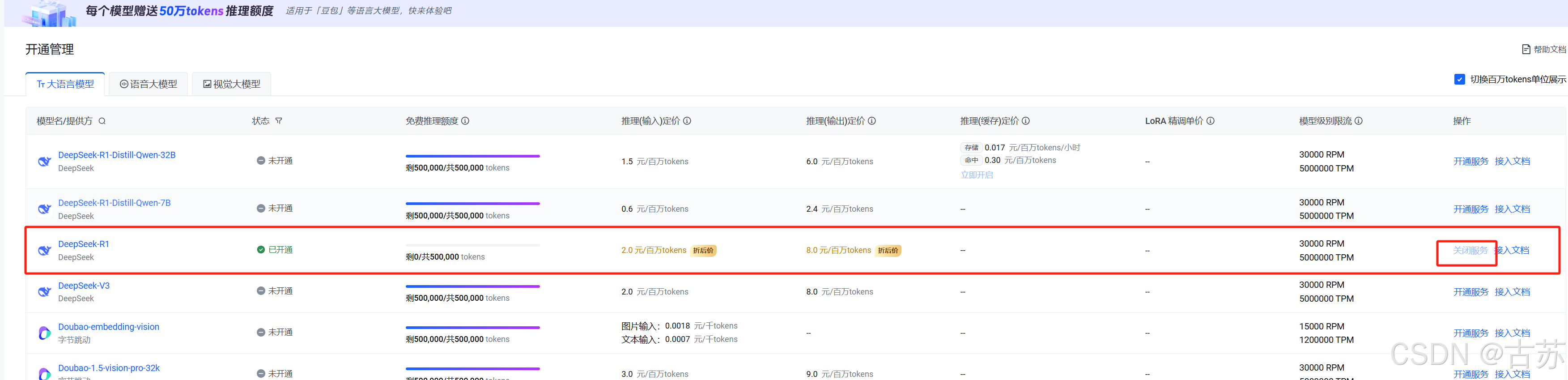This screenshot has width=1568, height=380.
Task: Show info for 推理(缓存)定价 column
Action: (x=1026, y=120)
